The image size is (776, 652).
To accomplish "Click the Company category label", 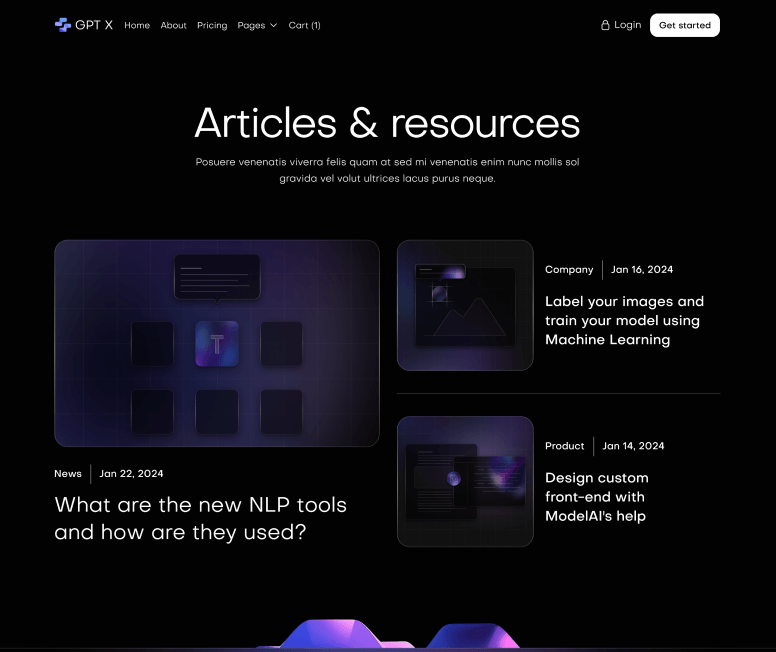I will tap(569, 269).
